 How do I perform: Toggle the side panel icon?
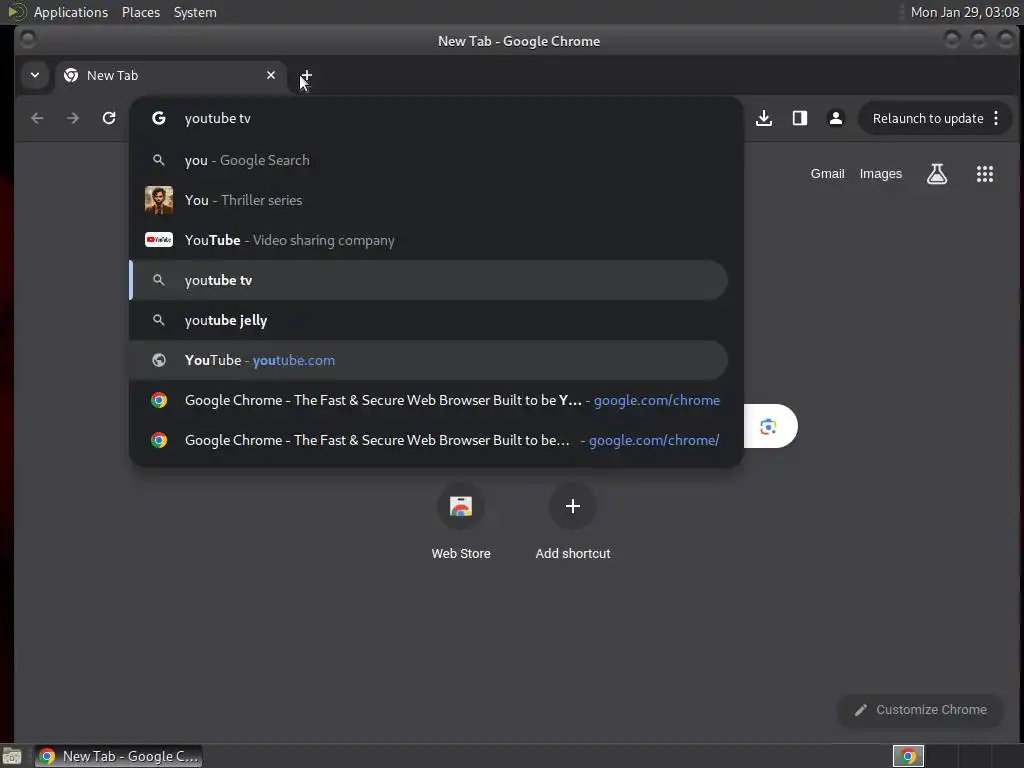800,118
